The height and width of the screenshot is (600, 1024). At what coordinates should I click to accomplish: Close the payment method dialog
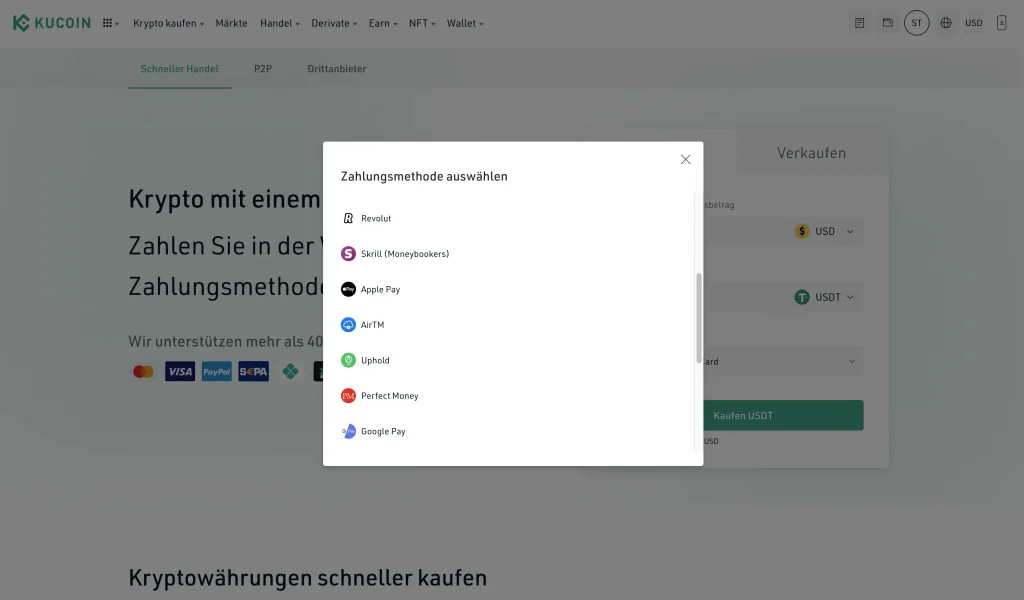[x=685, y=159]
